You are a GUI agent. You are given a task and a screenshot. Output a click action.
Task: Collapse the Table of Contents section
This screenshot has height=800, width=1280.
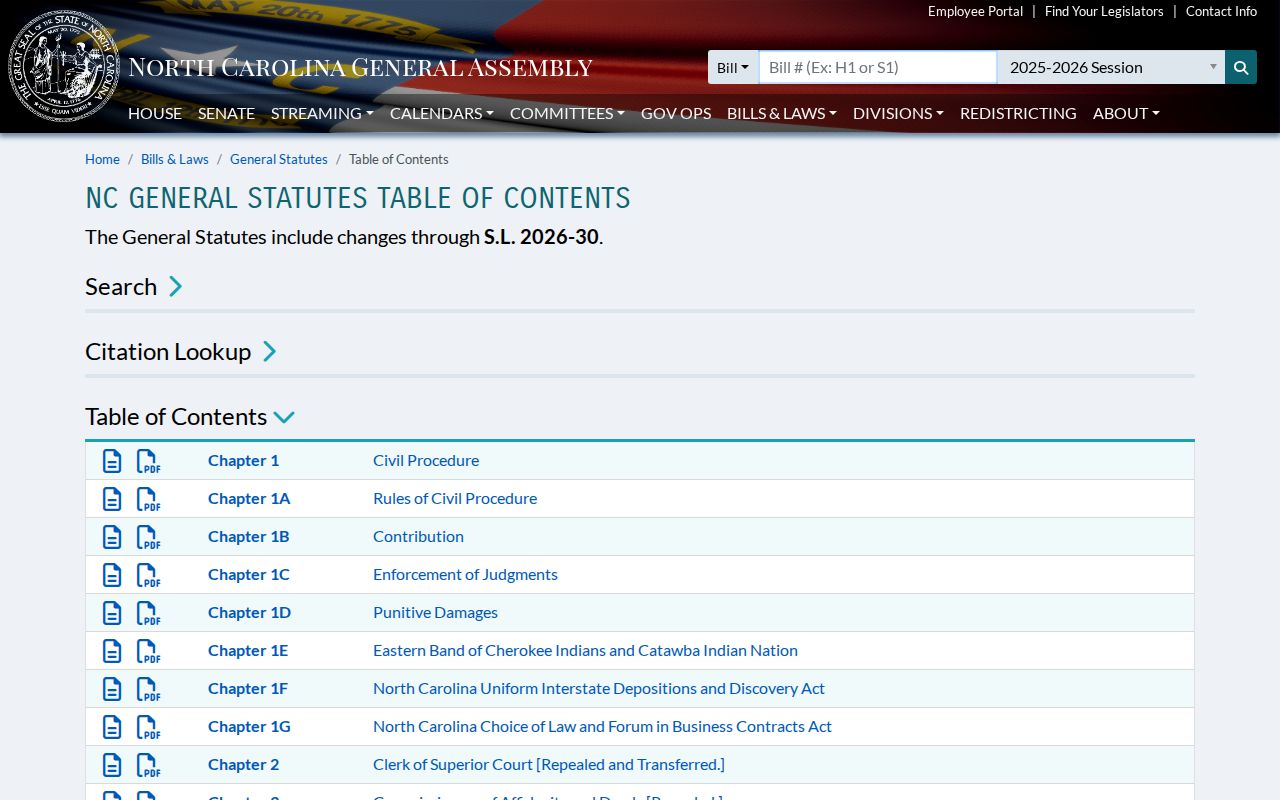(x=190, y=417)
